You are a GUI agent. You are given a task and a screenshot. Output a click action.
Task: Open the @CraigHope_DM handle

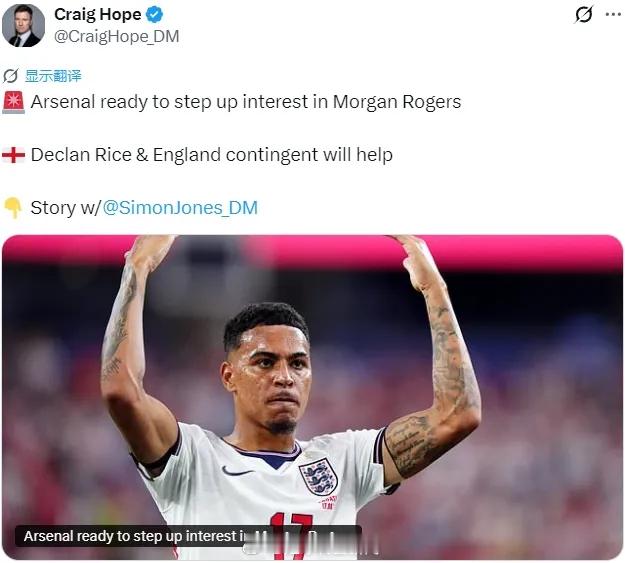coord(116,36)
